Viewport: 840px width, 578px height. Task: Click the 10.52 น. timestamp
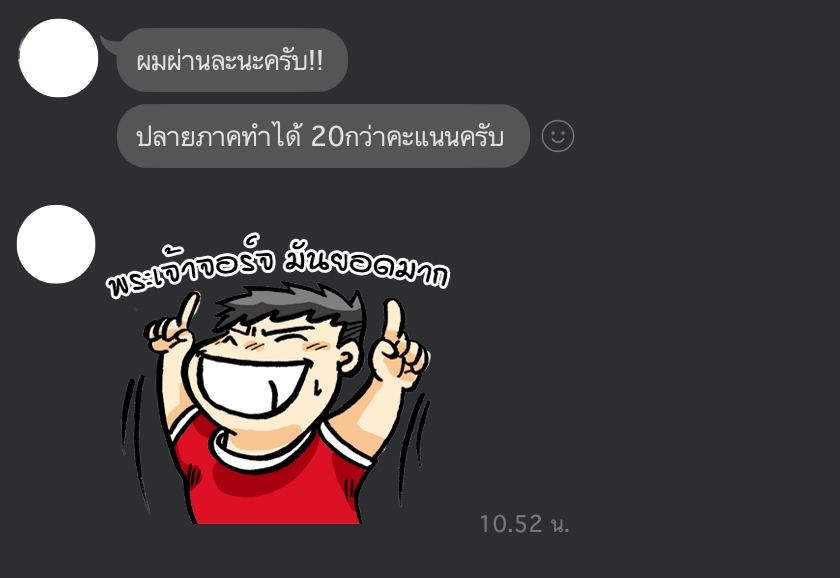click(524, 524)
